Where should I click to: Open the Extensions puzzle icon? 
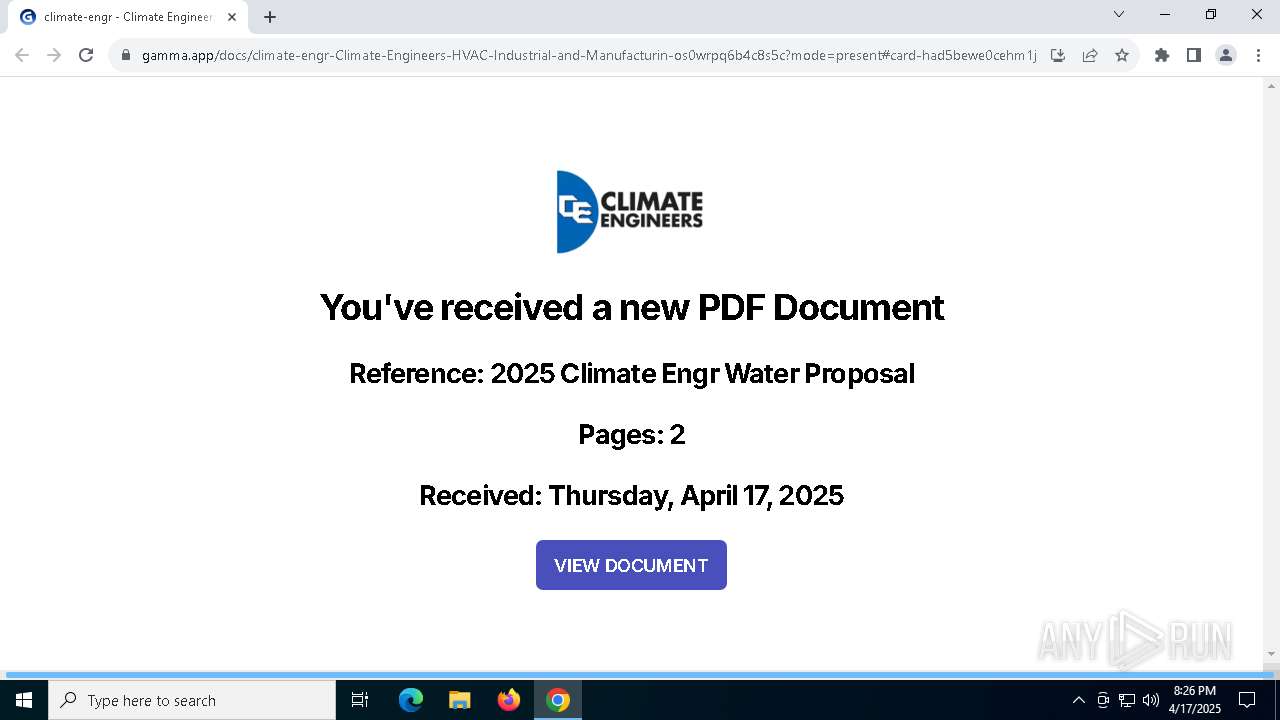pos(1161,55)
